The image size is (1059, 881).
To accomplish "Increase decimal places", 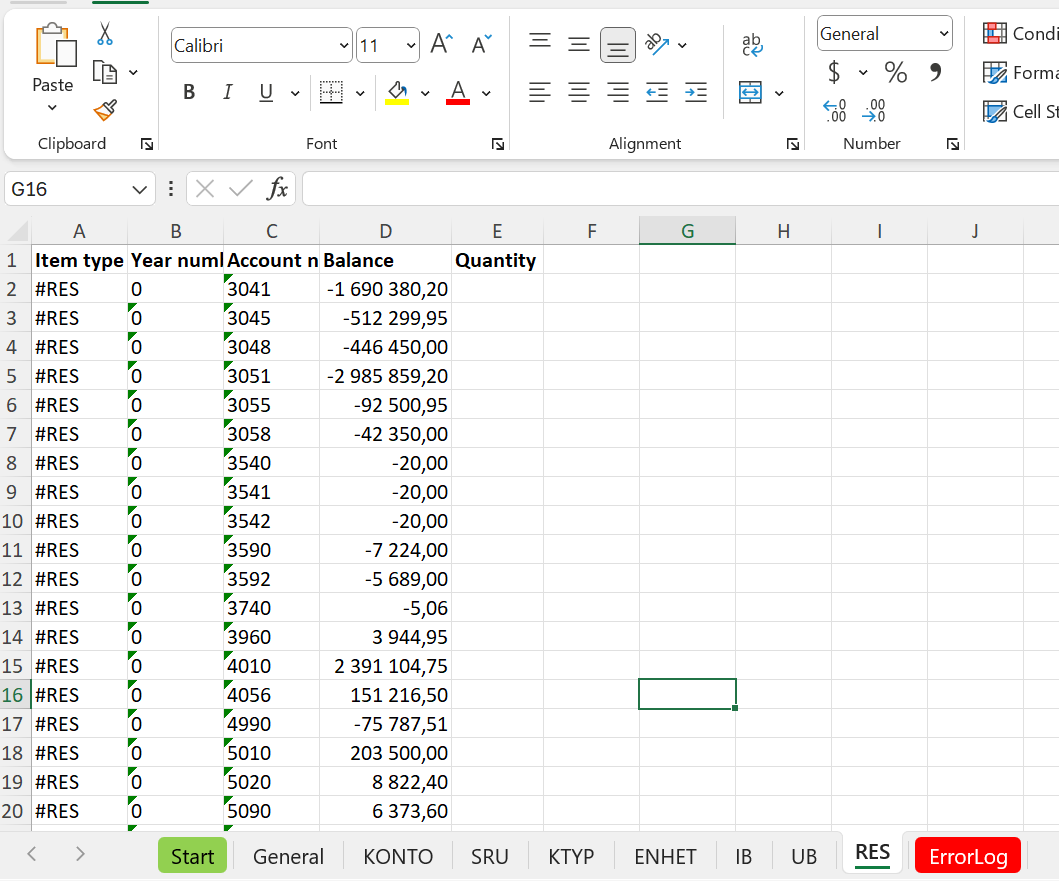I will pos(835,108).
